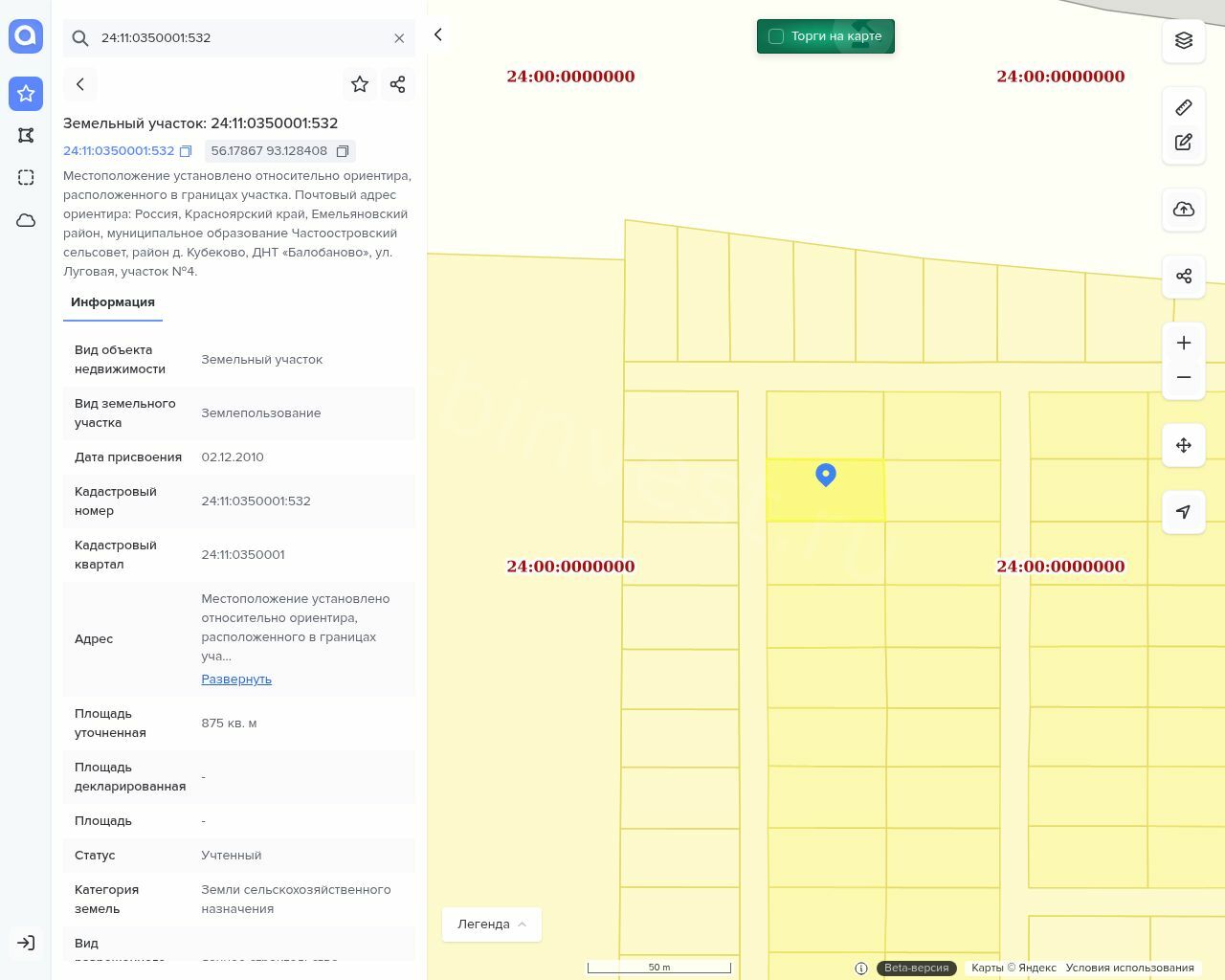Click the cloud upload icon
Image resolution: width=1225 pixels, height=980 pixels.
(x=1184, y=210)
